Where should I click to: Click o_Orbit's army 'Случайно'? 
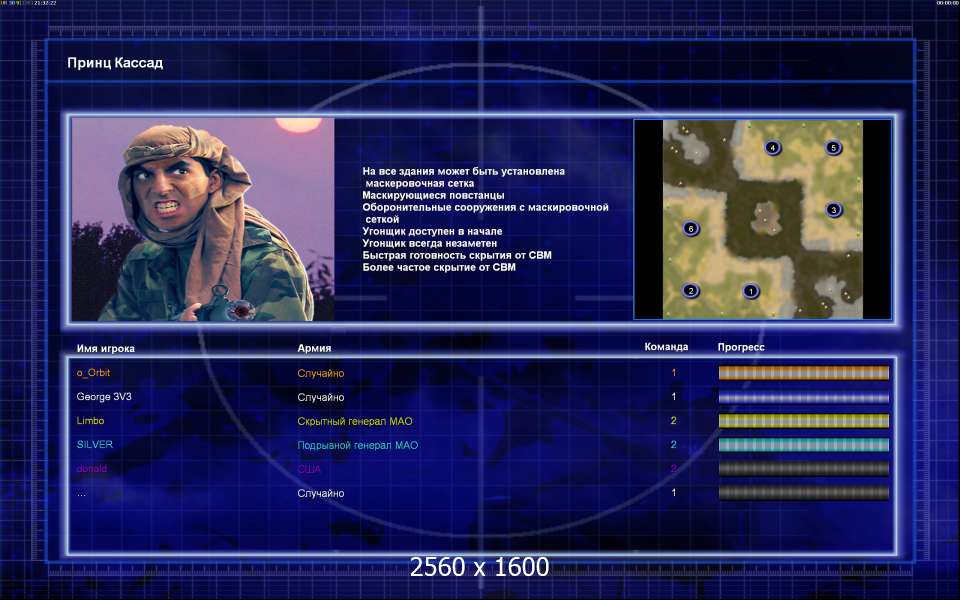[x=321, y=373]
